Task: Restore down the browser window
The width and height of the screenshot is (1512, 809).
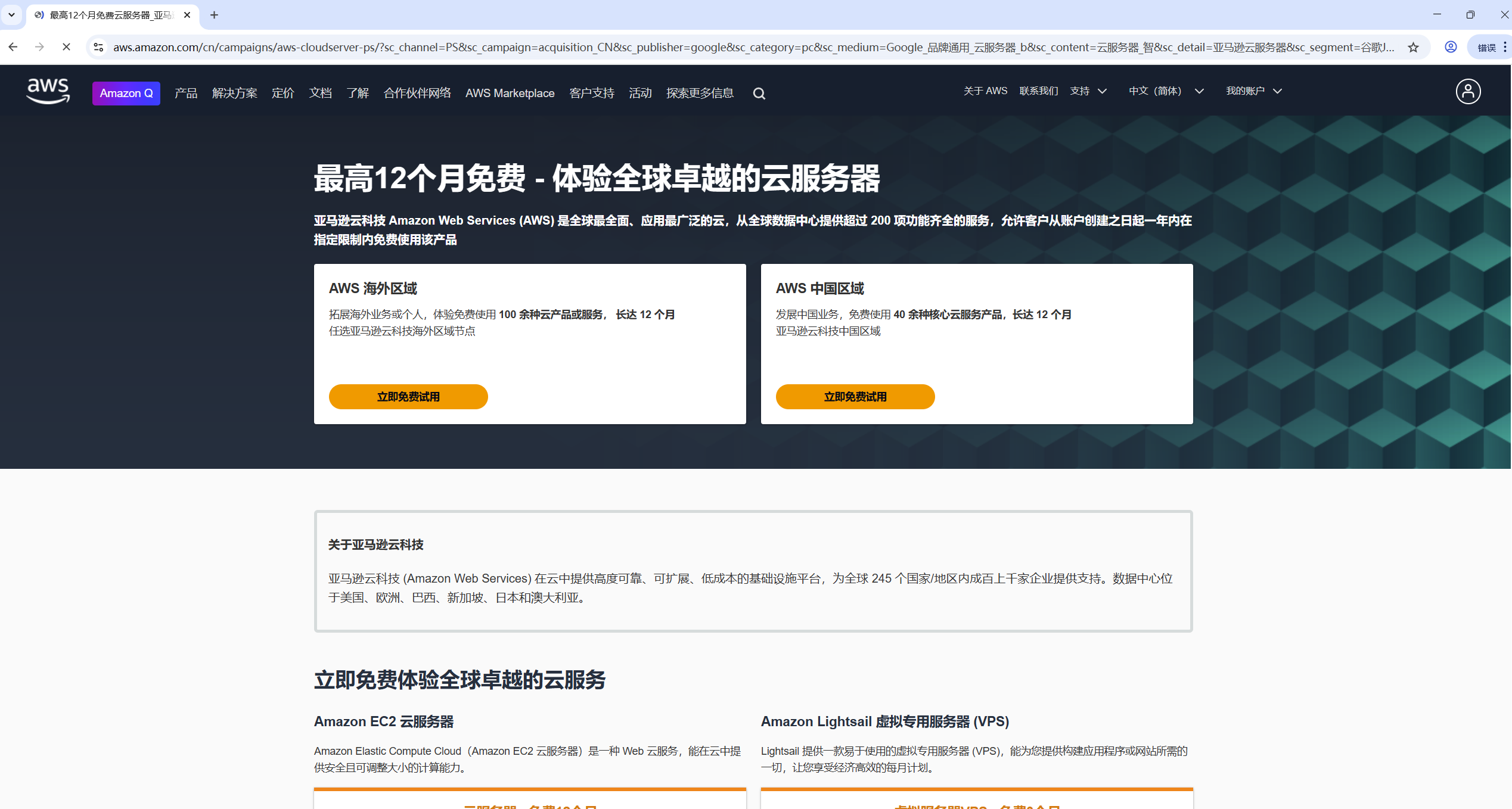Action: [1470, 14]
